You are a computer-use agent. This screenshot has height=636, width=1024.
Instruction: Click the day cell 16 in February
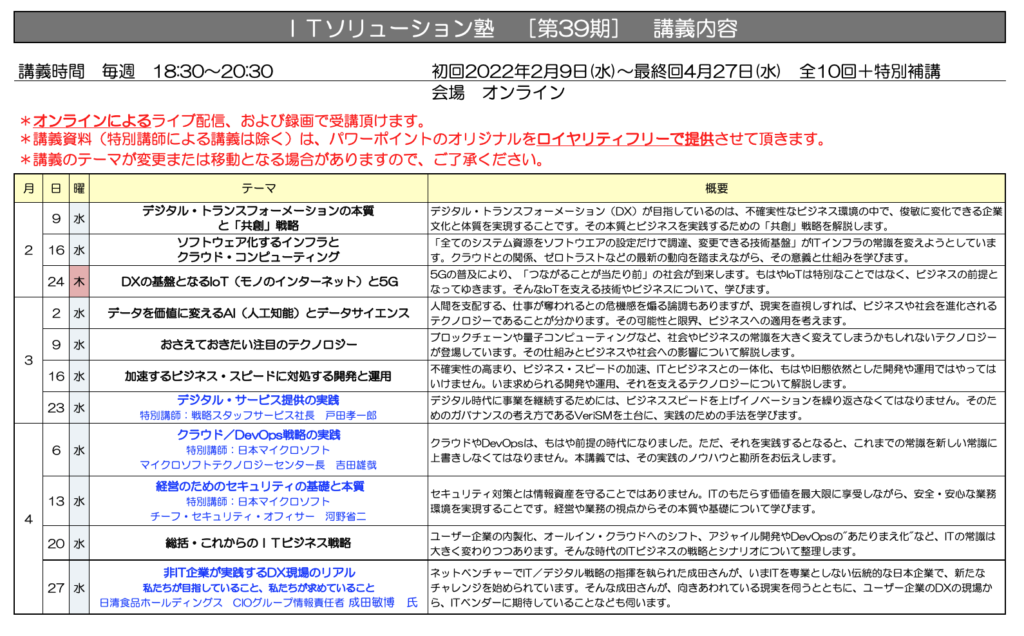pyautogui.click(x=56, y=250)
